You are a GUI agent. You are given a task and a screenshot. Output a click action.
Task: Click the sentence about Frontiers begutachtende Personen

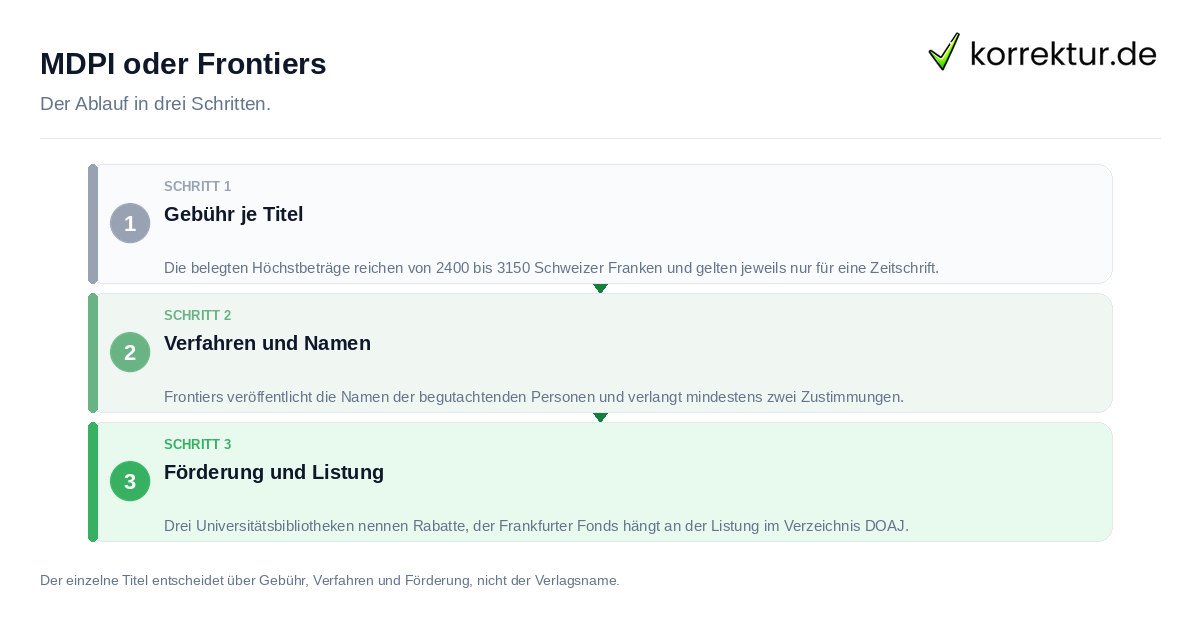pos(534,397)
